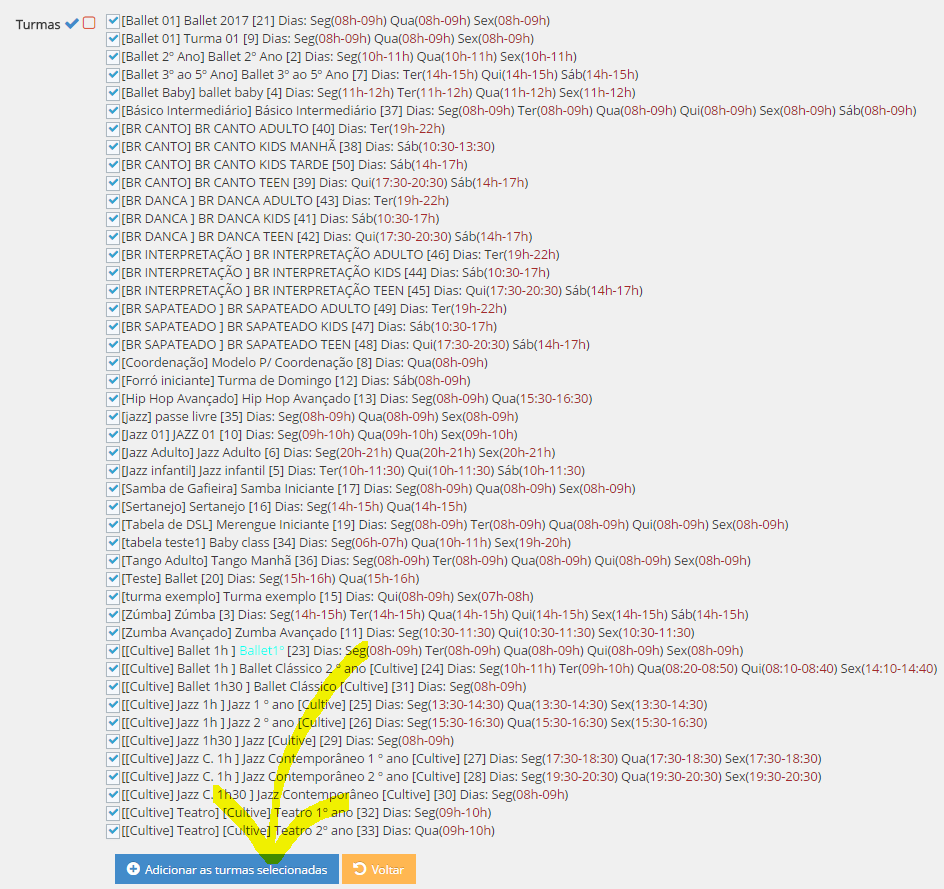Click the Turmas field label
944x889 pixels.
tap(38, 25)
